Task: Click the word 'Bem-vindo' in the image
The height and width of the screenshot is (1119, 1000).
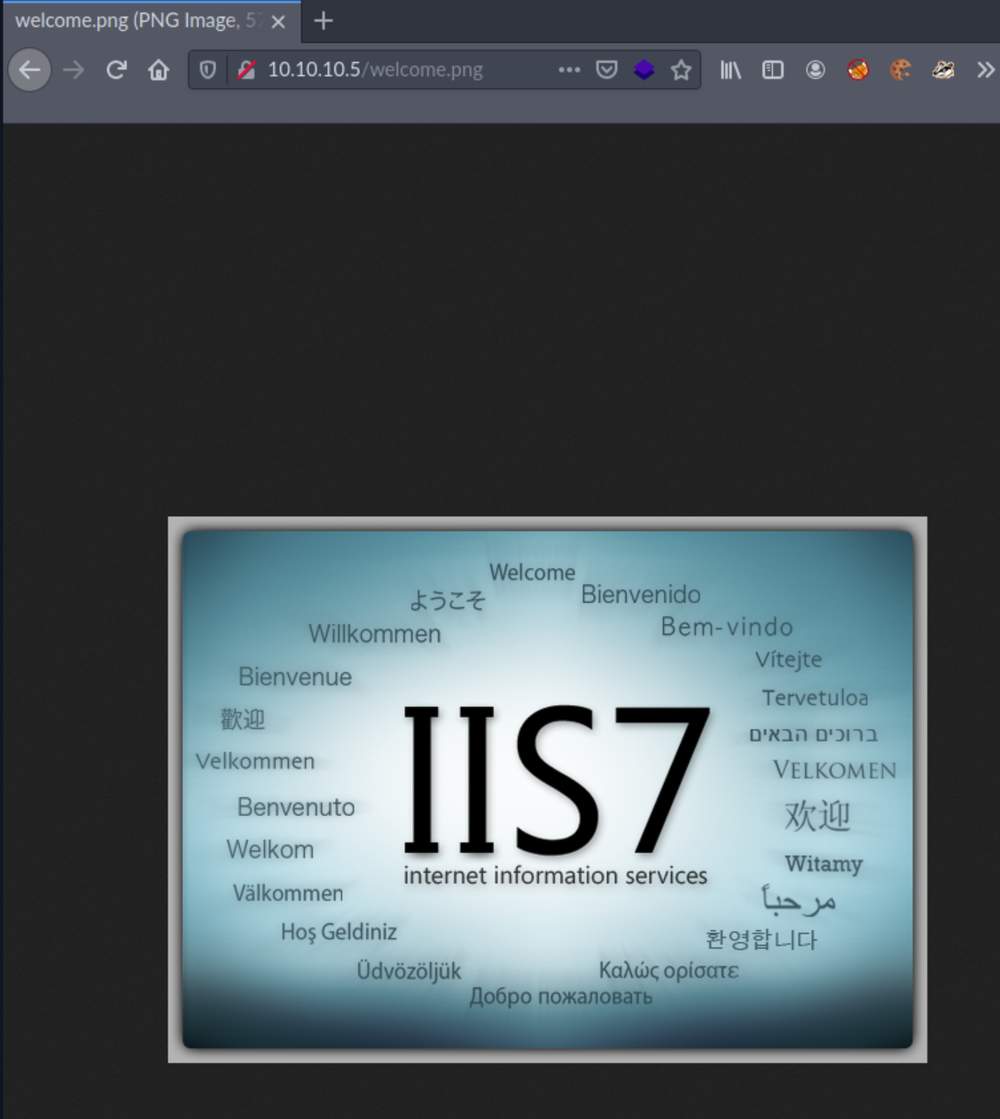Action: point(727,627)
